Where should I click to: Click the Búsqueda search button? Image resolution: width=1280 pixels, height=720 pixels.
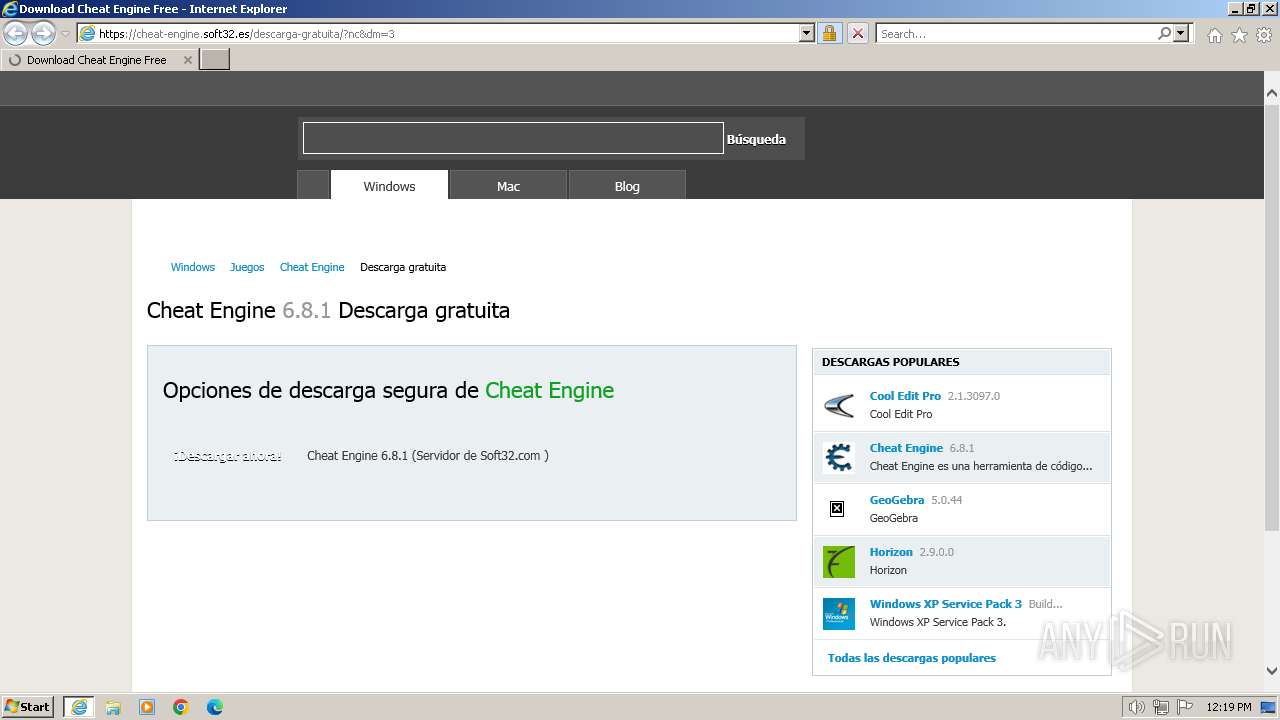[x=756, y=139]
